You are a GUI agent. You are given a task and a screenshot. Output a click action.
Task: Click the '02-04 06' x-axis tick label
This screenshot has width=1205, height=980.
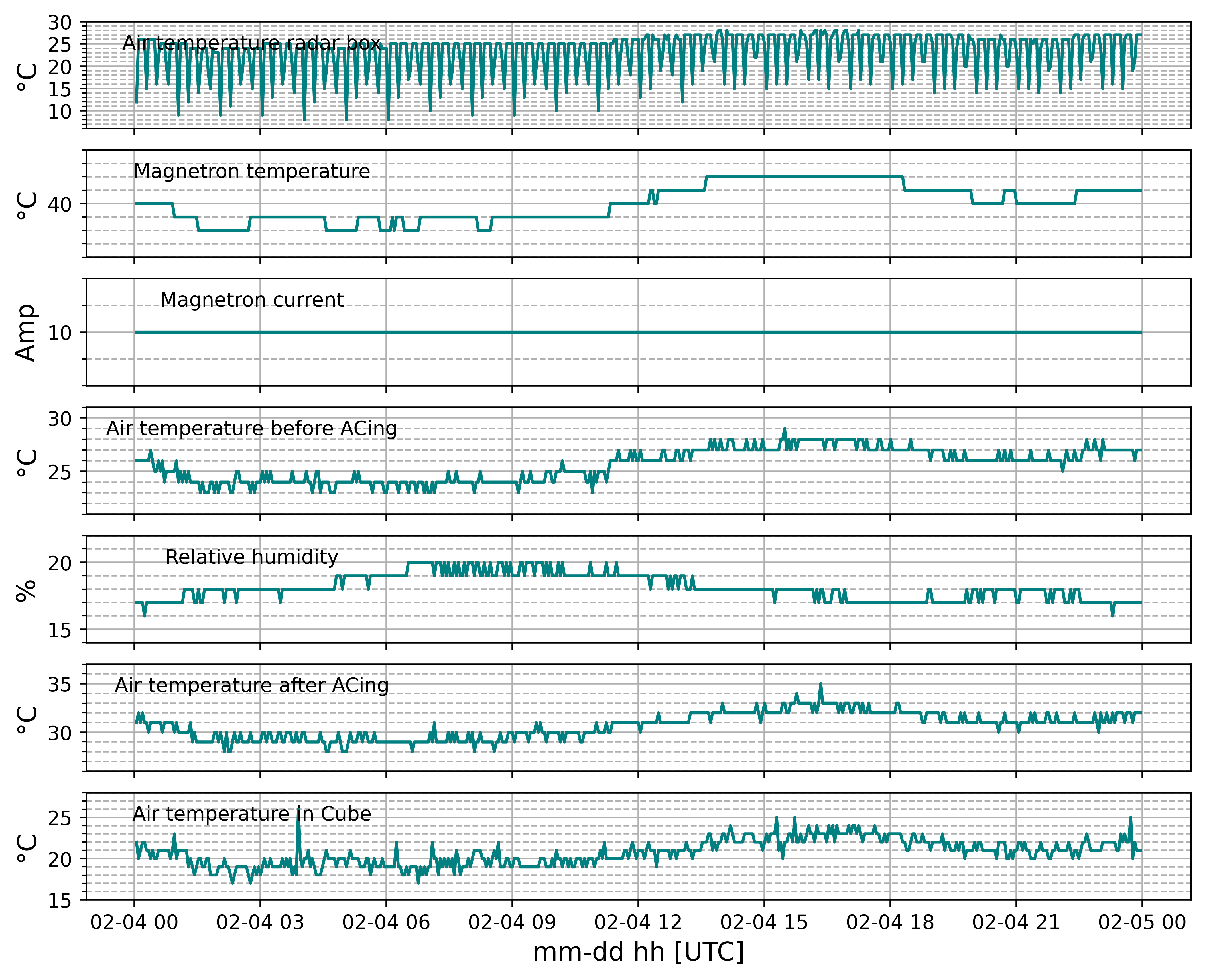tap(386, 922)
